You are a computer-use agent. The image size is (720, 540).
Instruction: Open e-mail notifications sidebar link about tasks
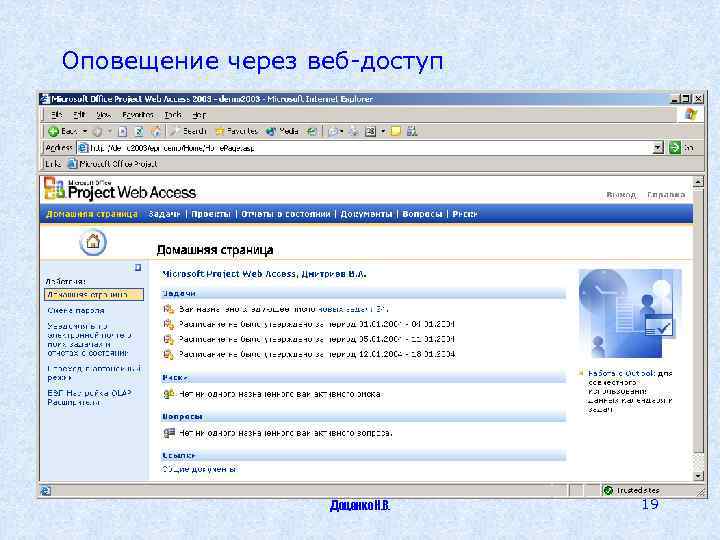[x=89, y=339]
